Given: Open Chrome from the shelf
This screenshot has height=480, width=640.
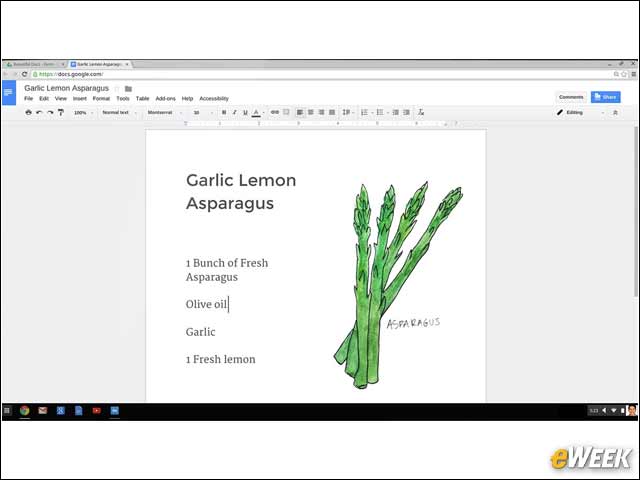Looking at the screenshot, I should tap(24, 411).
